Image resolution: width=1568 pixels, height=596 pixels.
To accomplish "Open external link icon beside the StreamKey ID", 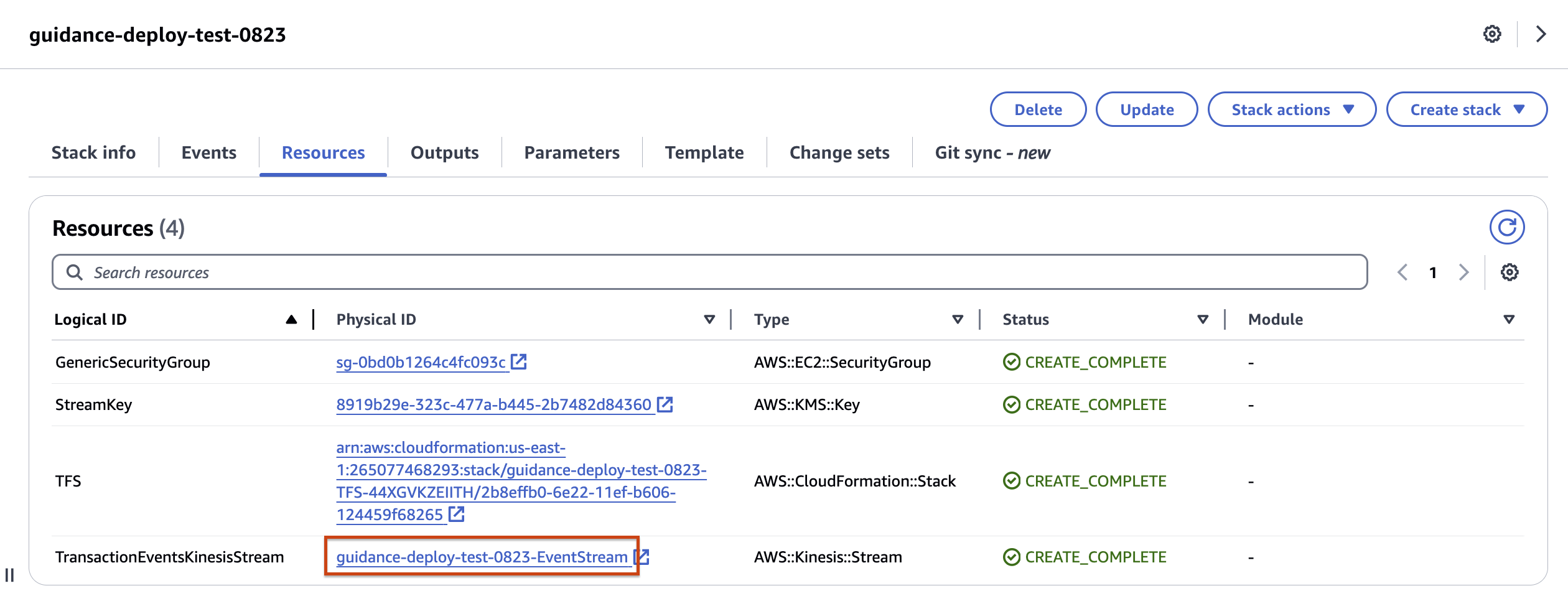I will click(665, 404).
